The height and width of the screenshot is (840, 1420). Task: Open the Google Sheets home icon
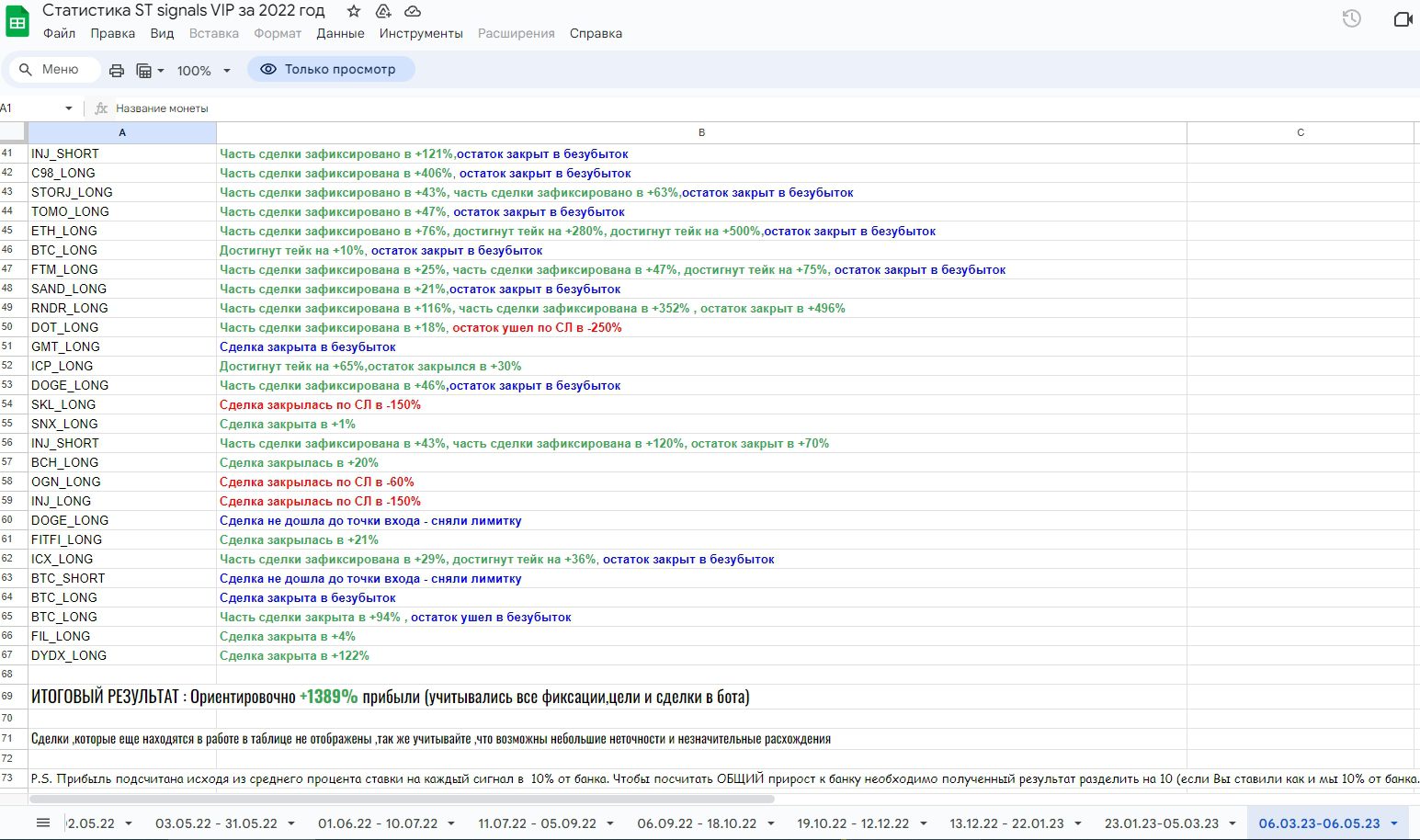pyautogui.click(x=17, y=22)
